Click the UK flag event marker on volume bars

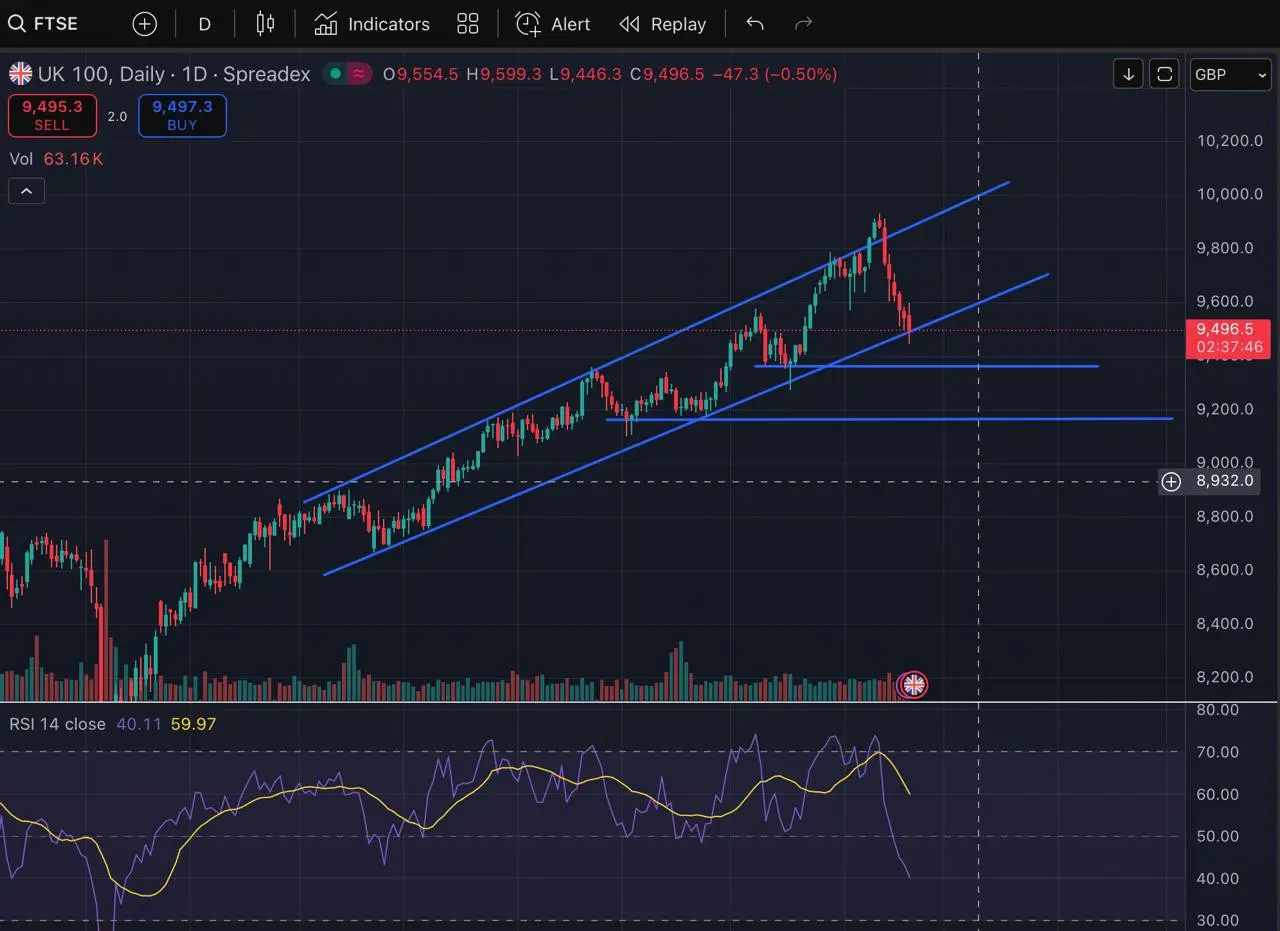(914, 685)
